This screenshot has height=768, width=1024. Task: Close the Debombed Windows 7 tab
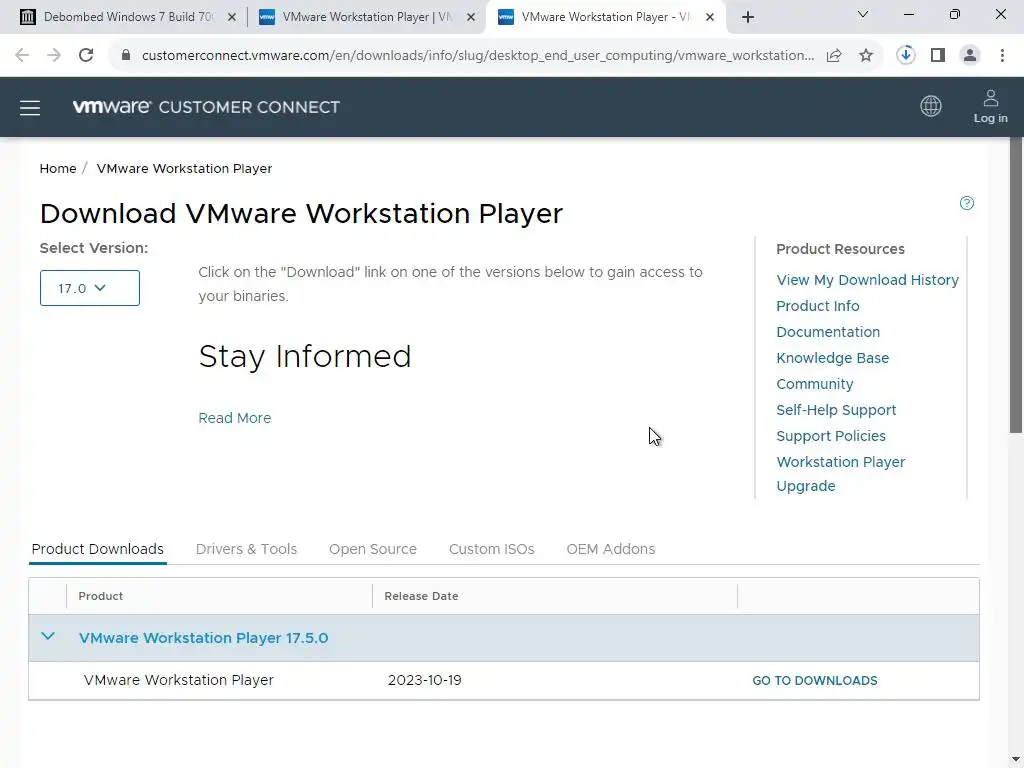(231, 17)
